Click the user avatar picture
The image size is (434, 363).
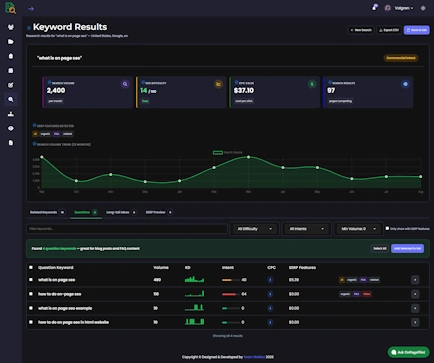click(387, 8)
